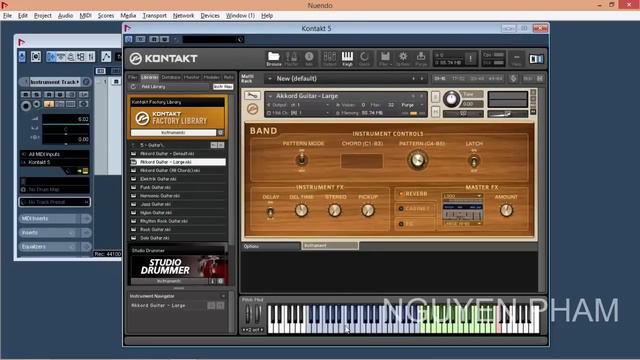Enable the Reverb master effect
Screen dimensions: 640x360
[401, 194]
